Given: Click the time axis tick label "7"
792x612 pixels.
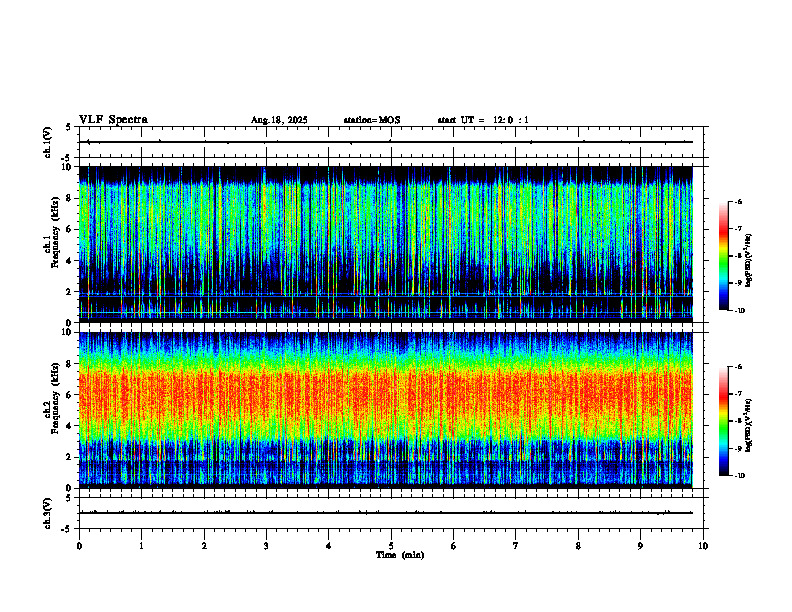Looking at the screenshot, I should pyautogui.click(x=516, y=546).
